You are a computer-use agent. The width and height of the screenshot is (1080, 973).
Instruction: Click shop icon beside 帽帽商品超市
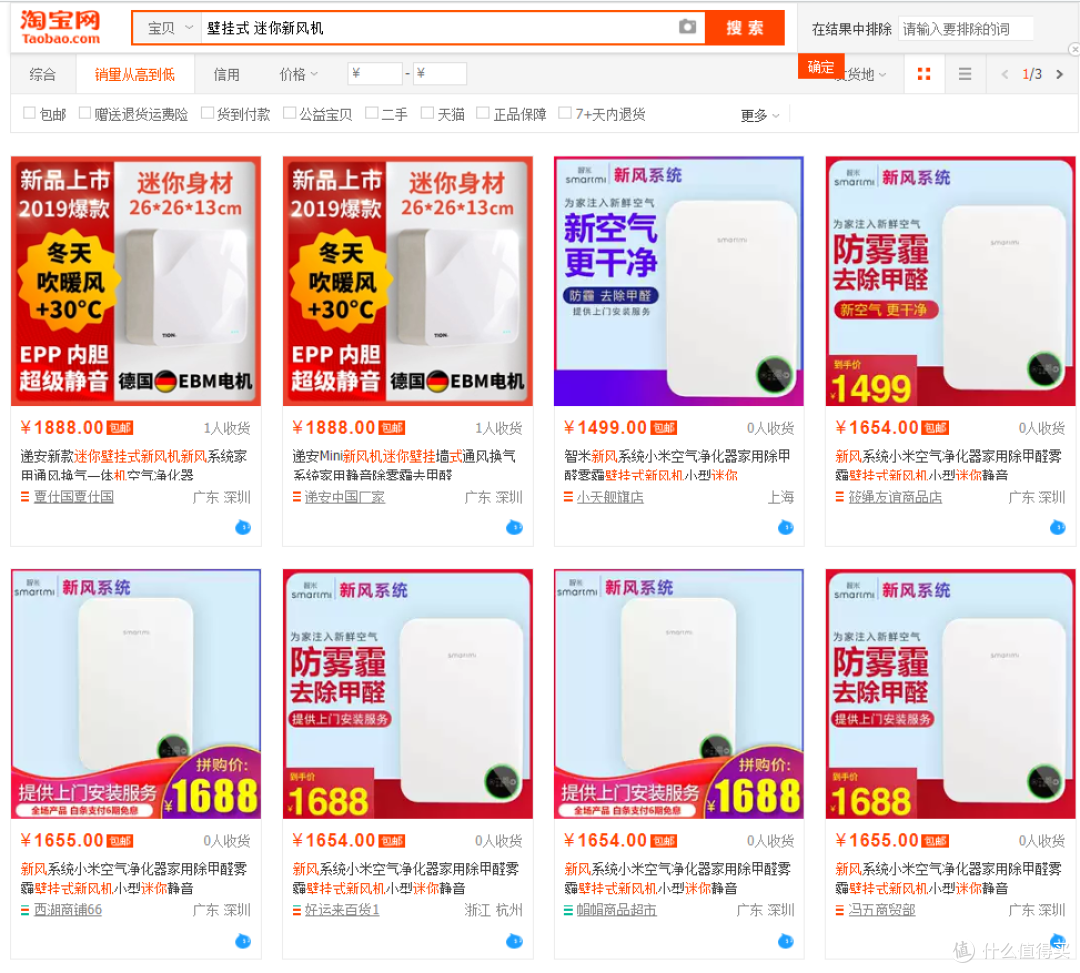(568, 910)
